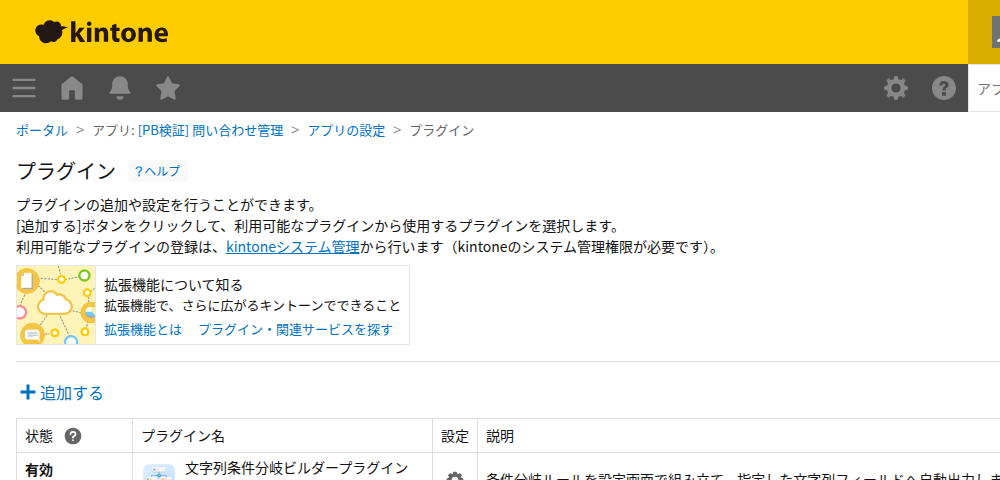Click 文字列条件分岐ビルダープラグイン name

click(296, 468)
